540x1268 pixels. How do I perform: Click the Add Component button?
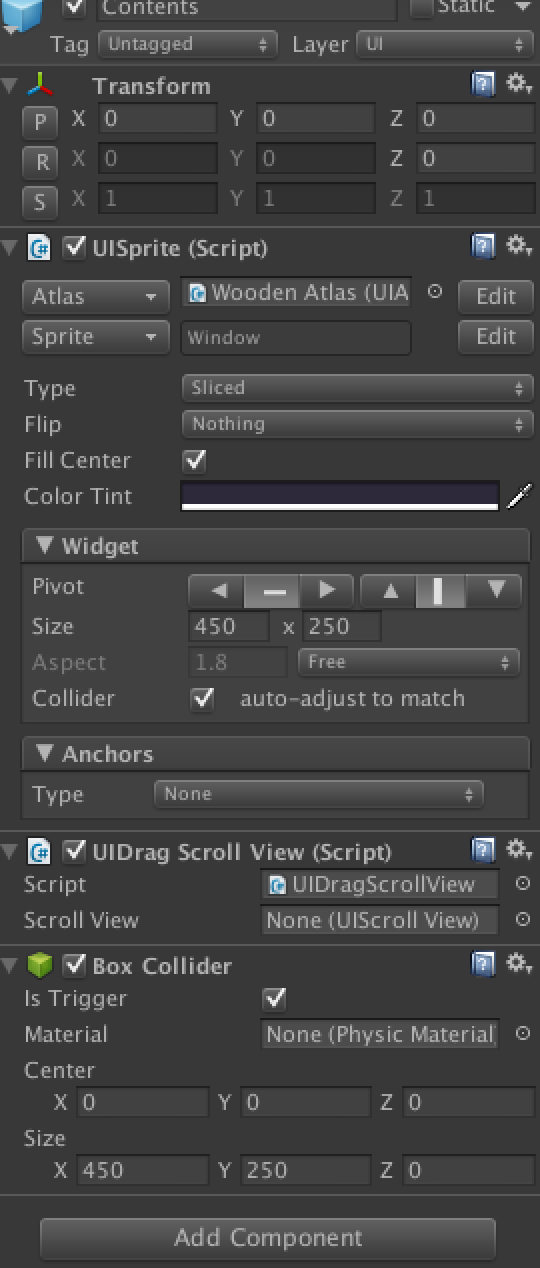268,1238
